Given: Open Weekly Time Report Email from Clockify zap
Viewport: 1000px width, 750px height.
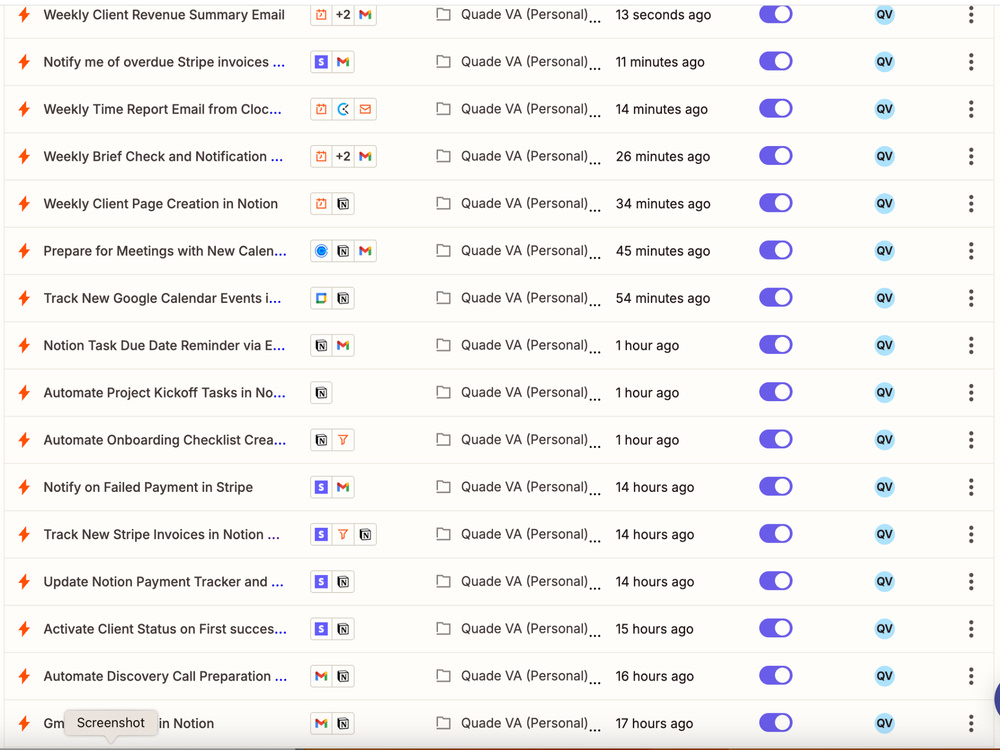Looking at the screenshot, I should click(x=162, y=109).
